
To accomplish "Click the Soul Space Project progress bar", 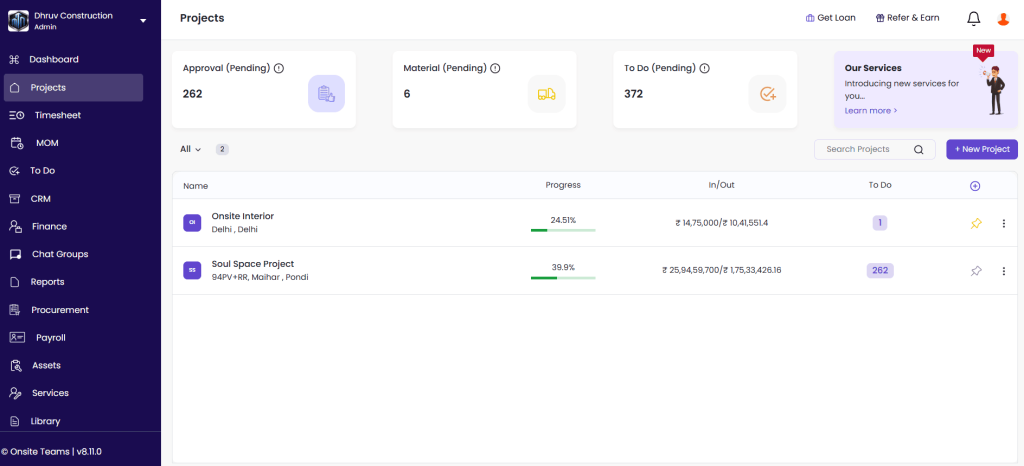I will click(x=563, y=278).
